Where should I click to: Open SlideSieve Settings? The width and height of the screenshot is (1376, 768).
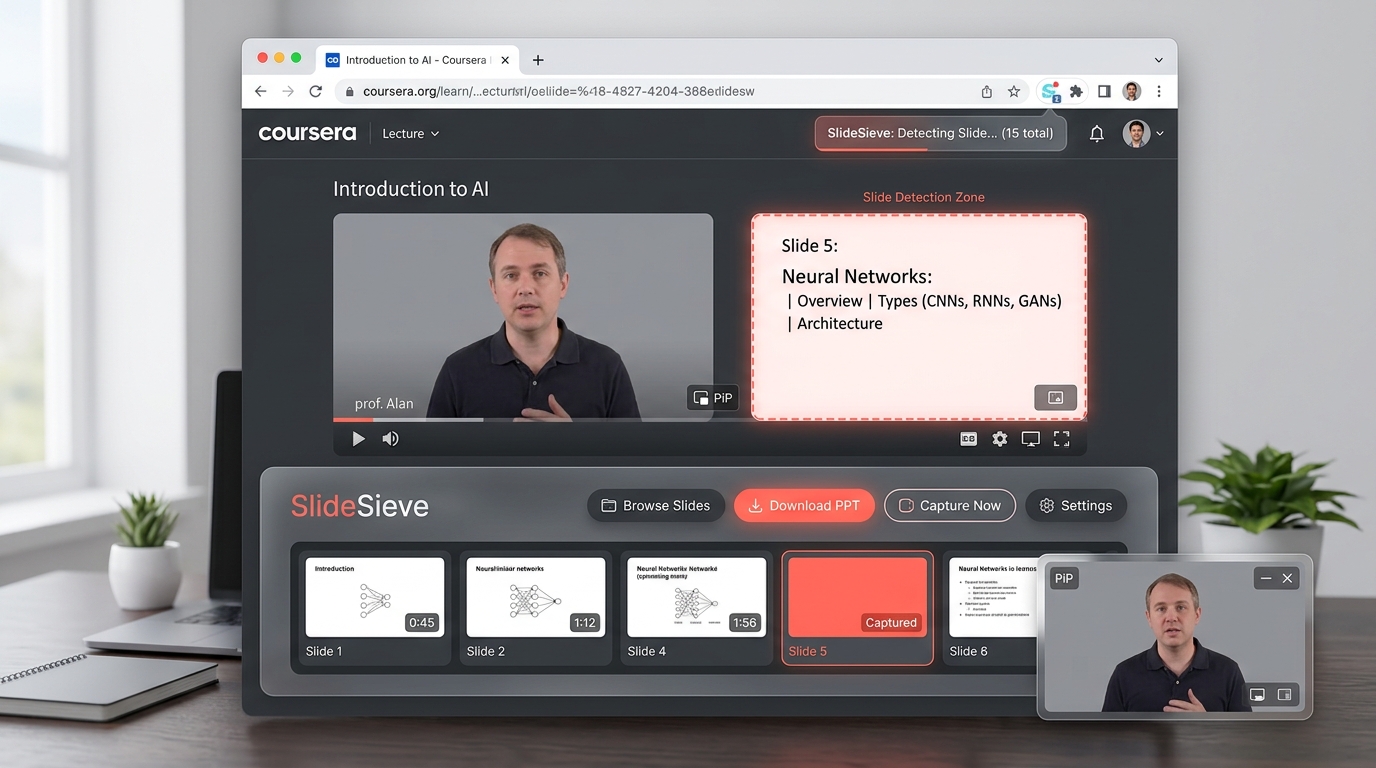1076,505
